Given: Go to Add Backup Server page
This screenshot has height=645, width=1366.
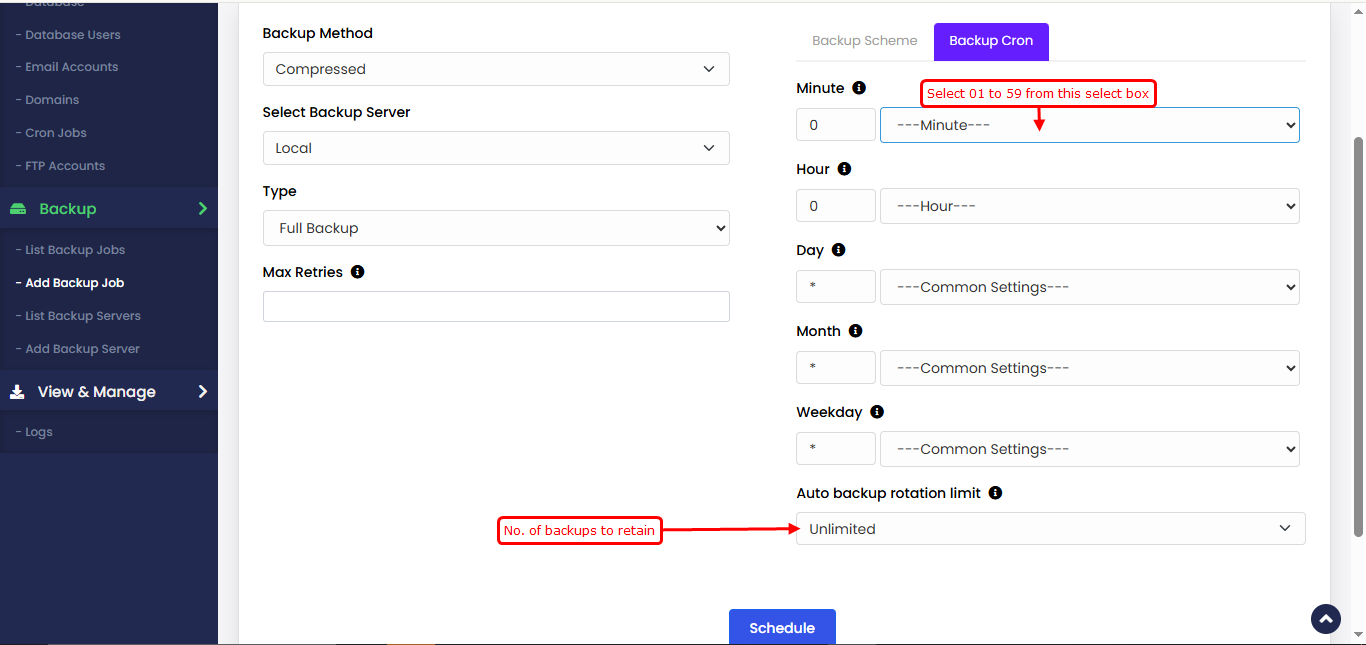Looking at the screenshot, I should [82, 349].
